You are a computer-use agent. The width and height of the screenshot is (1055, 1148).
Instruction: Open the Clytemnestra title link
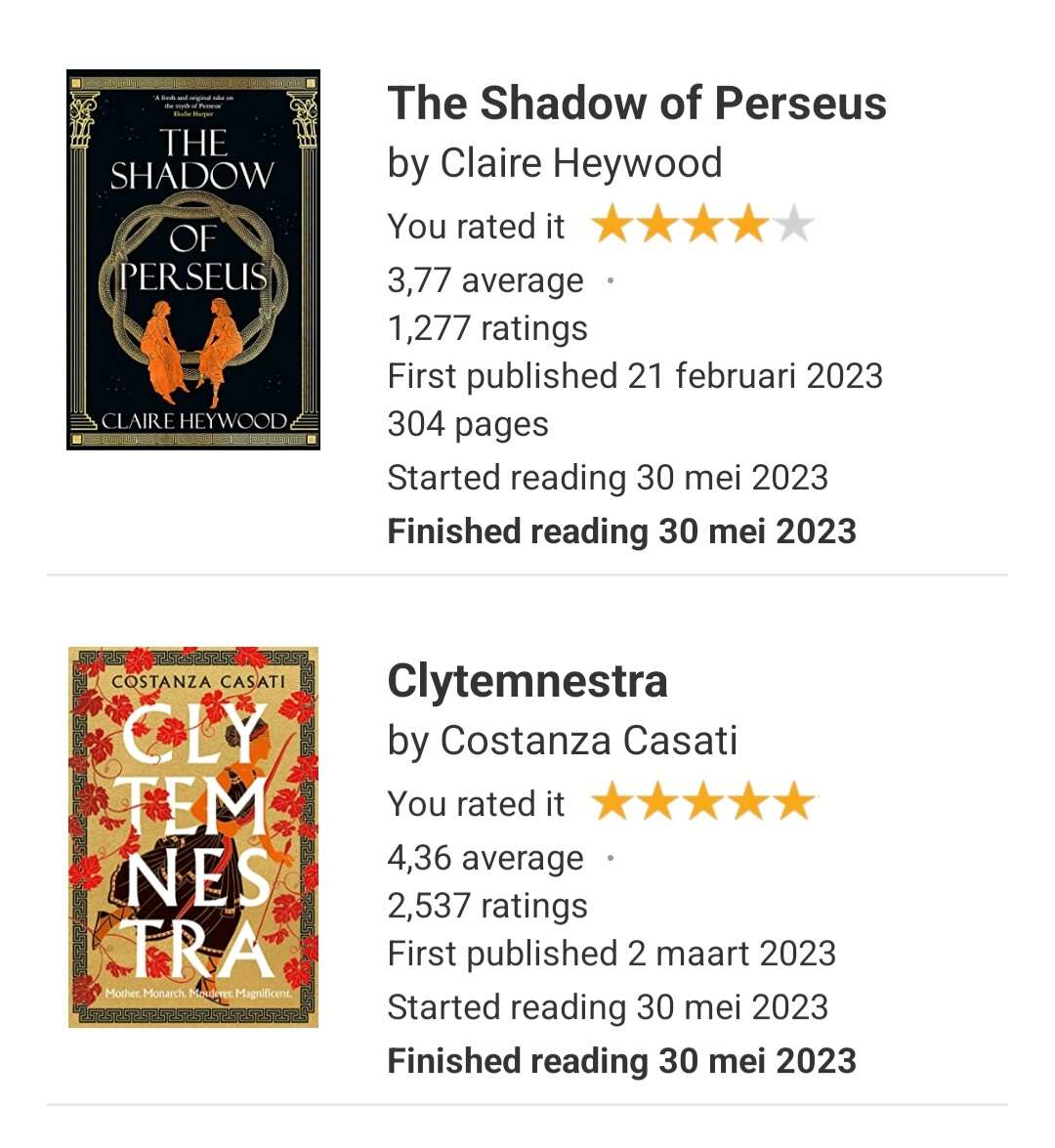click(x=527, y=681)
